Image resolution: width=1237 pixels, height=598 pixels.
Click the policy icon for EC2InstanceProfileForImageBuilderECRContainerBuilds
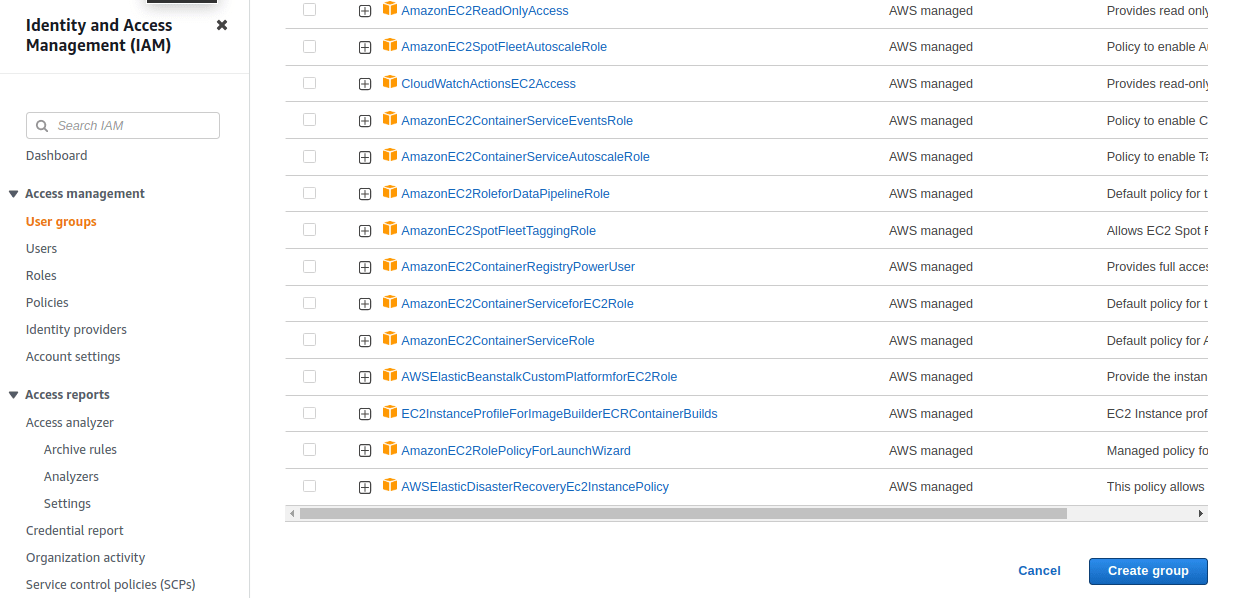390,413
